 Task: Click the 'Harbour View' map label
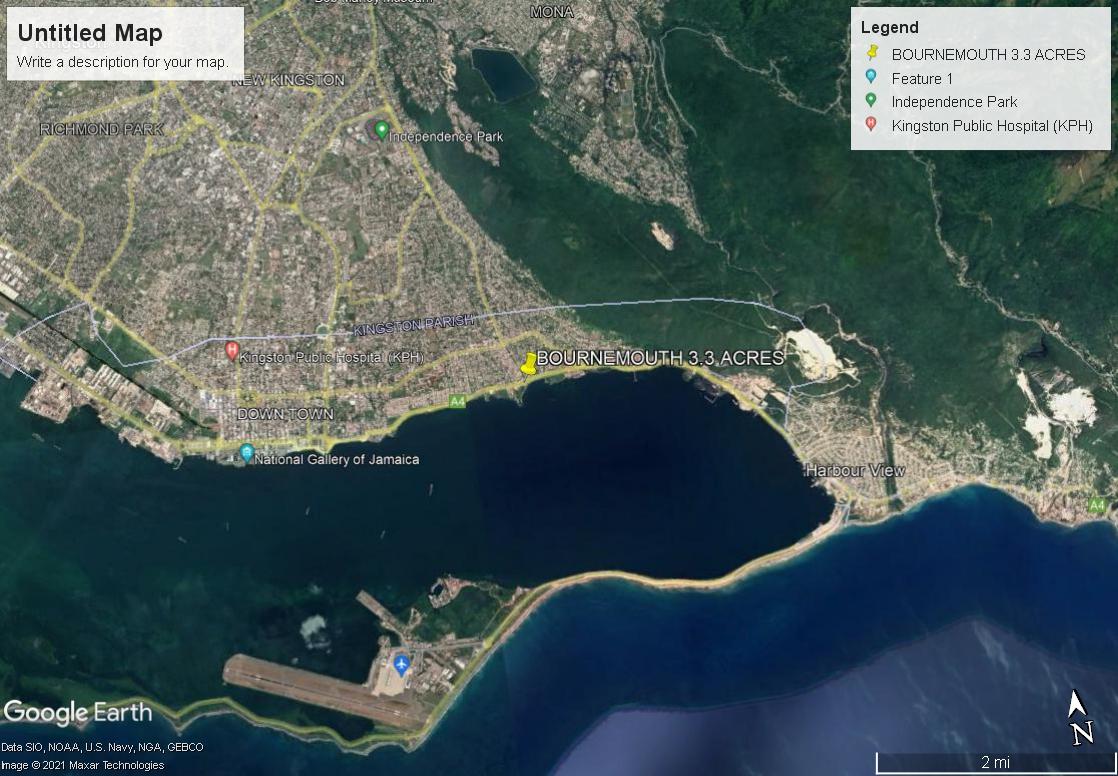pyautogui.click(x=855, y=470)
